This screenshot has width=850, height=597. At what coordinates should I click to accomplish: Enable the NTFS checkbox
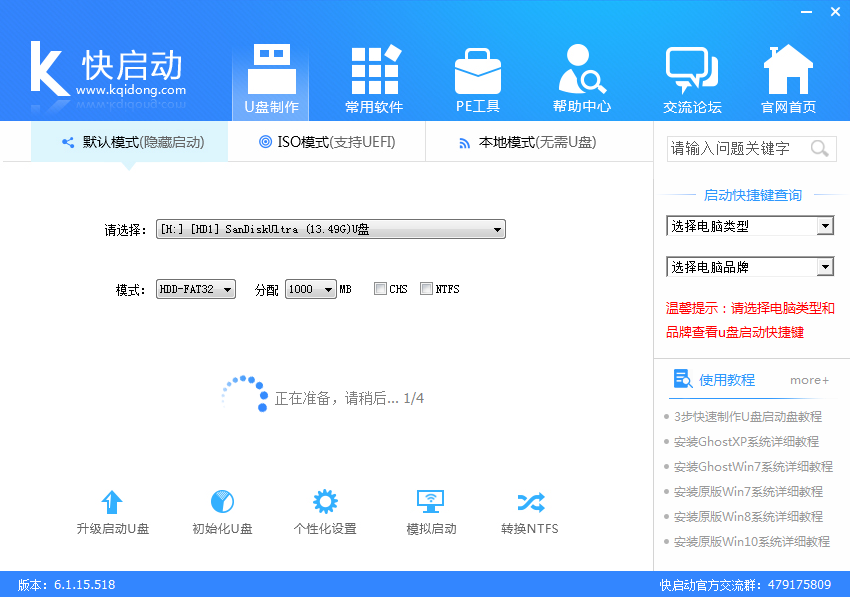pos(427,288)
